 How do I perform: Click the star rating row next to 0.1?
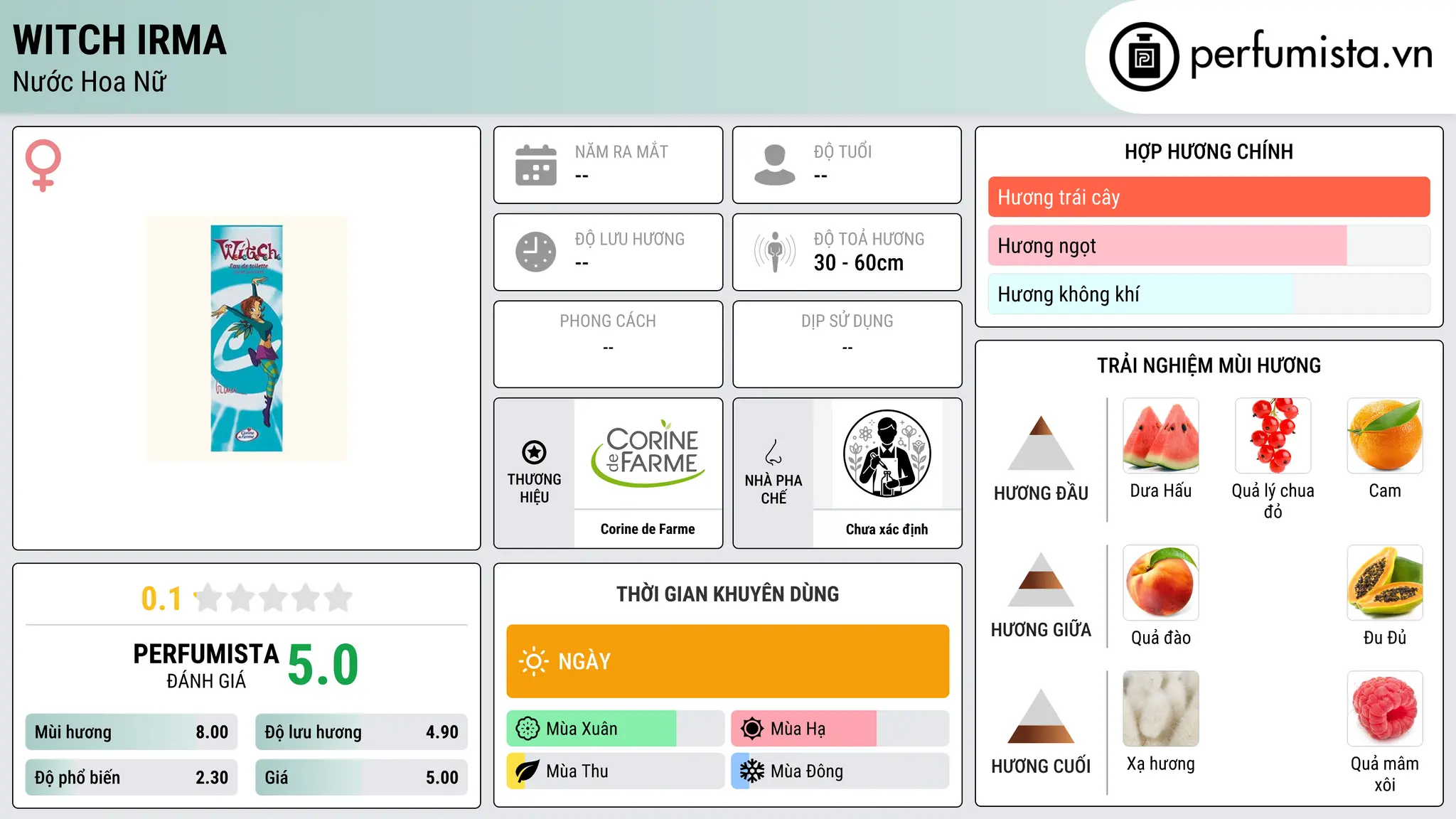click(274, 598)
